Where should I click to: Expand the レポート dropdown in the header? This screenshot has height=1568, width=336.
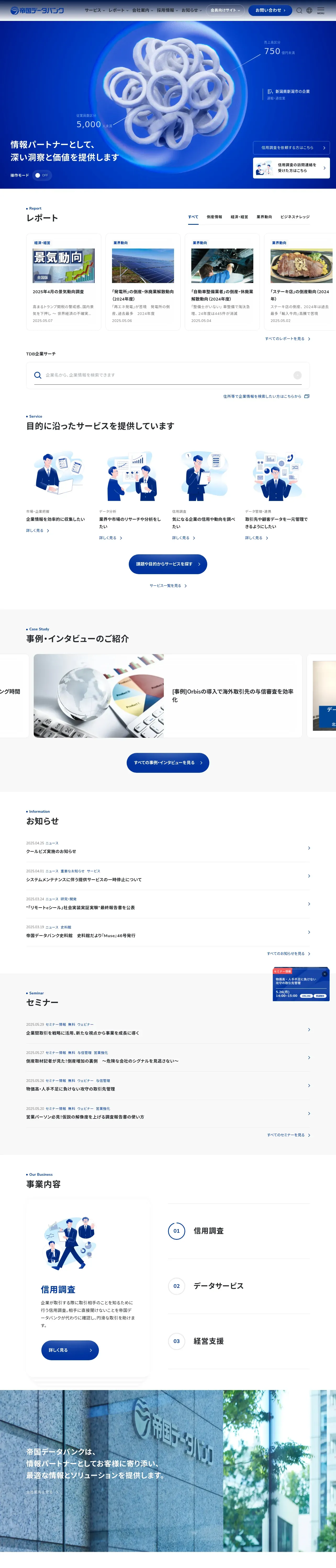(118, 10)
